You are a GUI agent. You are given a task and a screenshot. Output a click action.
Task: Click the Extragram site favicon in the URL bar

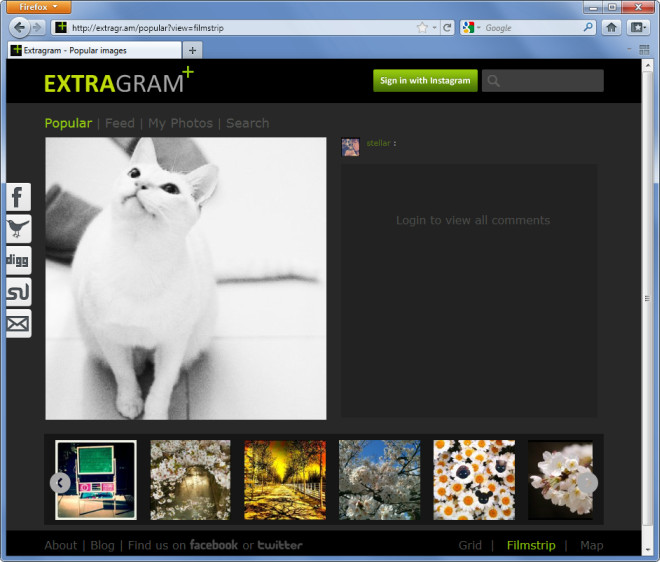click(x=61, y=27)
